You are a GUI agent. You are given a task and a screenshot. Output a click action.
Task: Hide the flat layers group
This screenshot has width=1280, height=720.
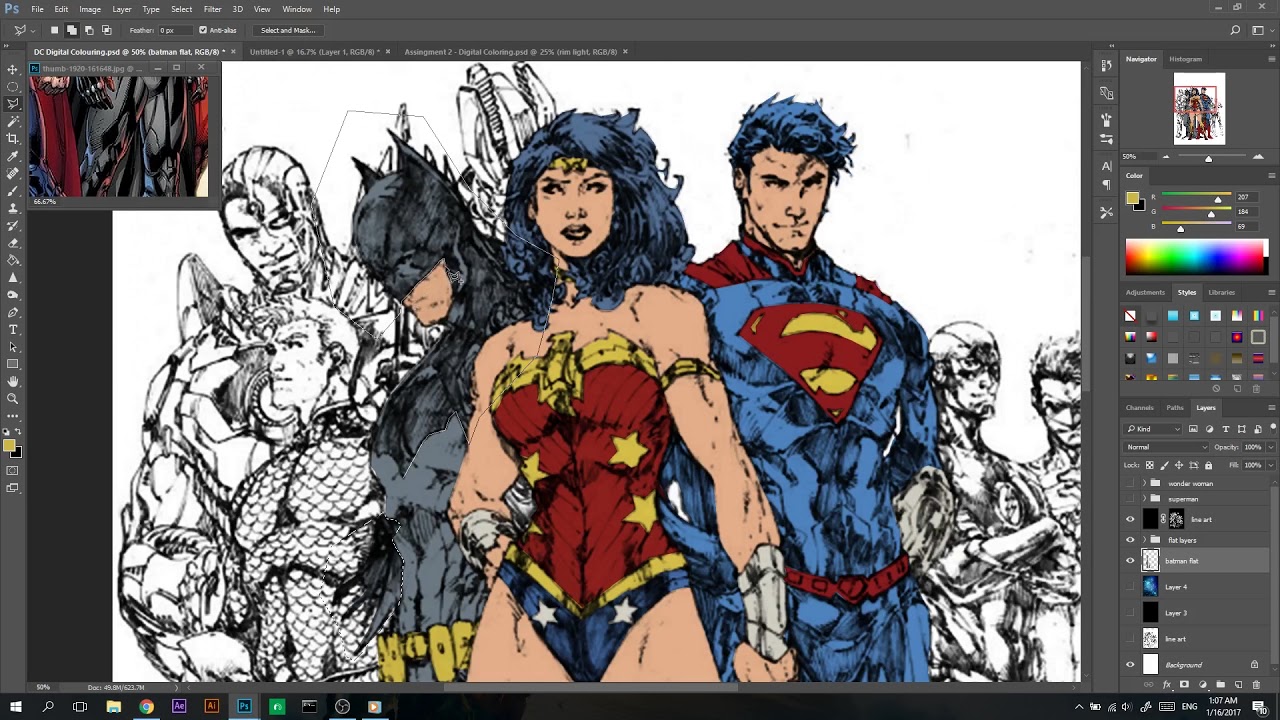point(1130,540)
